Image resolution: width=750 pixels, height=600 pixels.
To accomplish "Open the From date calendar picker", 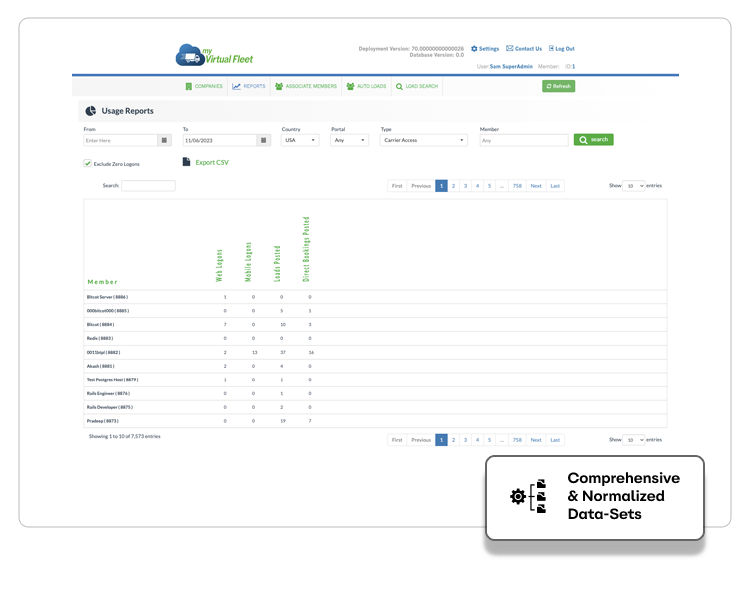I will coord(165,140).
